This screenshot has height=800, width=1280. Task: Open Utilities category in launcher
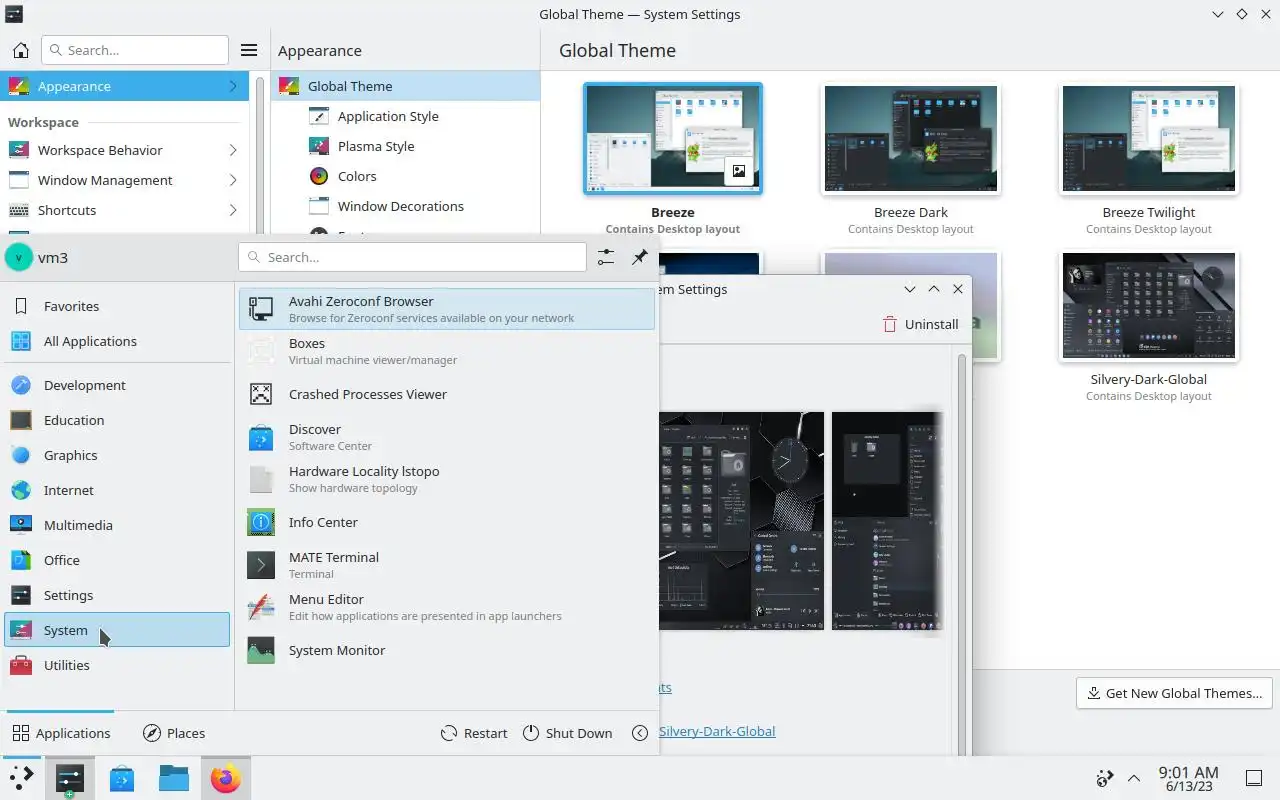(x=117, y=665)
